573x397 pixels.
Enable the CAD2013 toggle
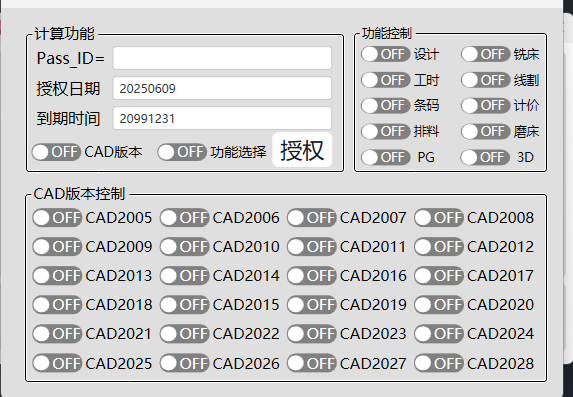point(57,276)
